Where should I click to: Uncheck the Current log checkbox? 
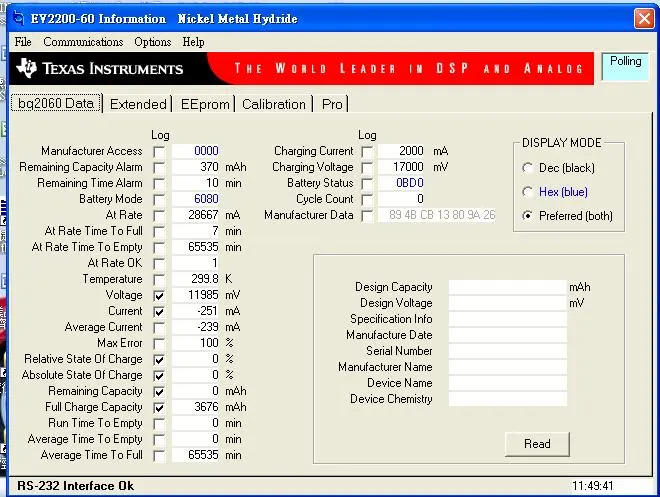point(159,311)
